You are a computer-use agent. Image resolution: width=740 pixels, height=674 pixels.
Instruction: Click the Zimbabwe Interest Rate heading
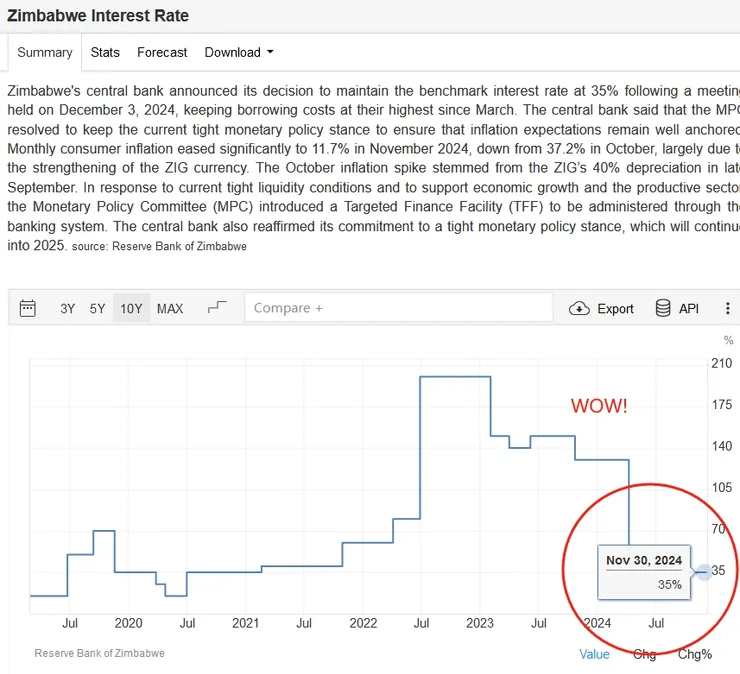pos(98,16)
